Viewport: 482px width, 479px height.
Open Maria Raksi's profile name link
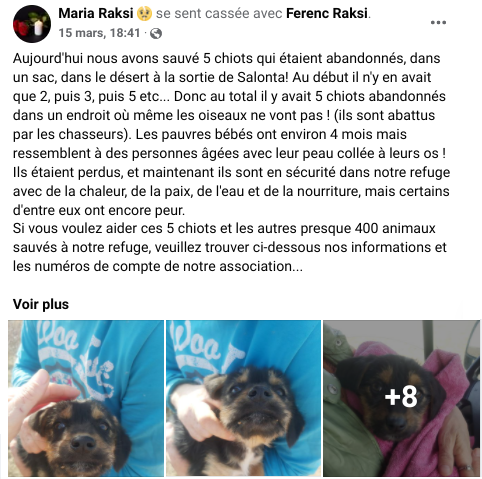pos(96,14)
